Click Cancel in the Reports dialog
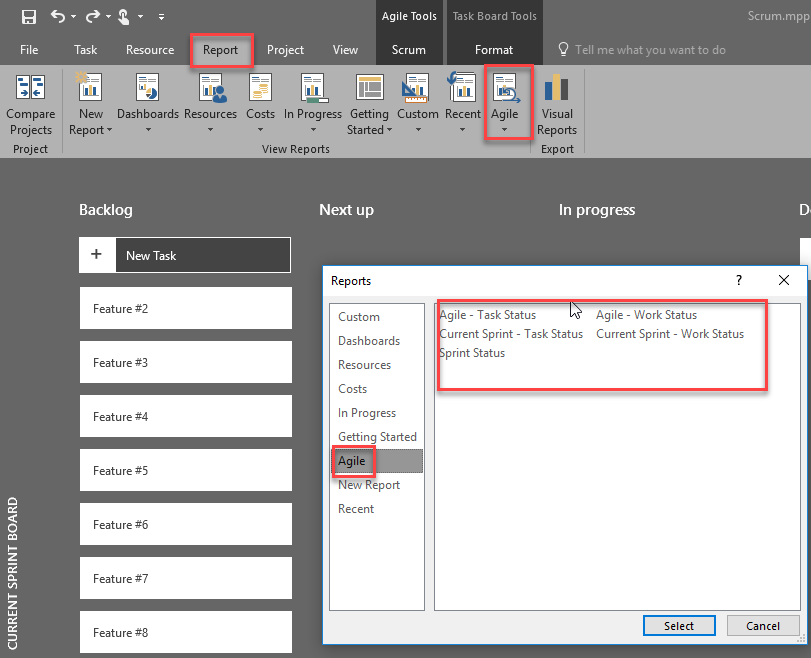This screenshot has height=658, width=811. pyautogui.click(x=762, y=626)
